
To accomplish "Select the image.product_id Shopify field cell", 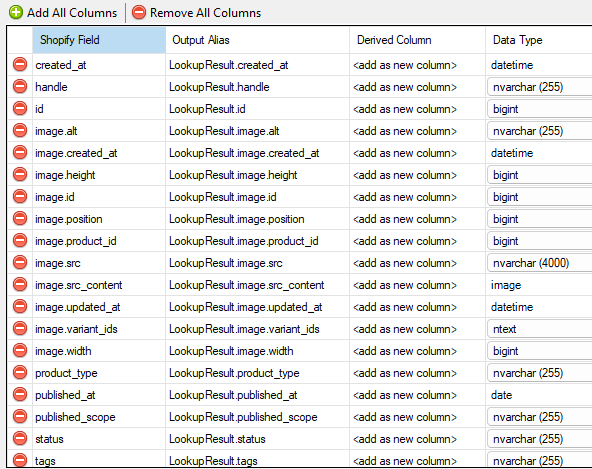I will click(99, 241).
